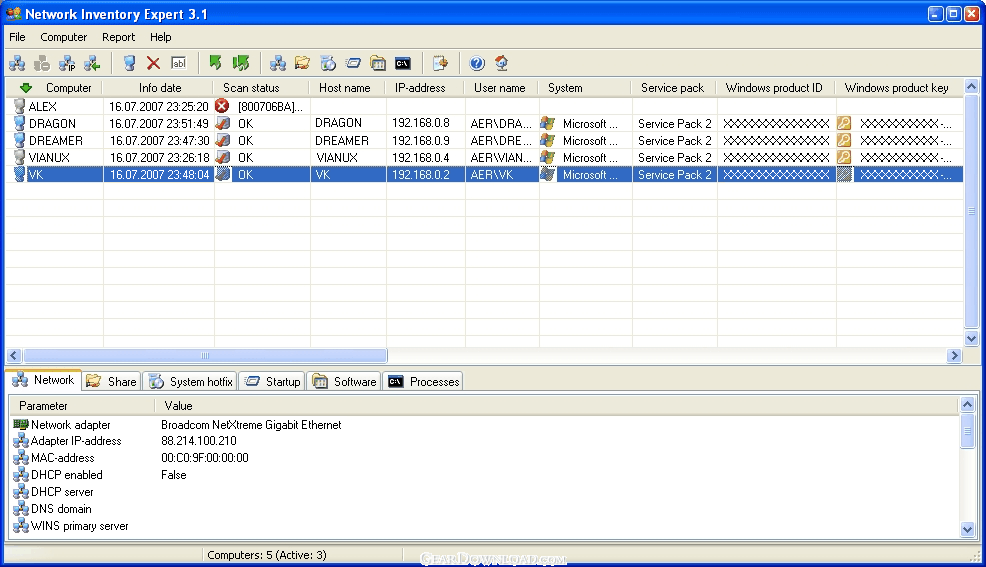Select the ALEX computer row
Image resolution: width=986 pixels, height=567 pixels.
[484, 106]
